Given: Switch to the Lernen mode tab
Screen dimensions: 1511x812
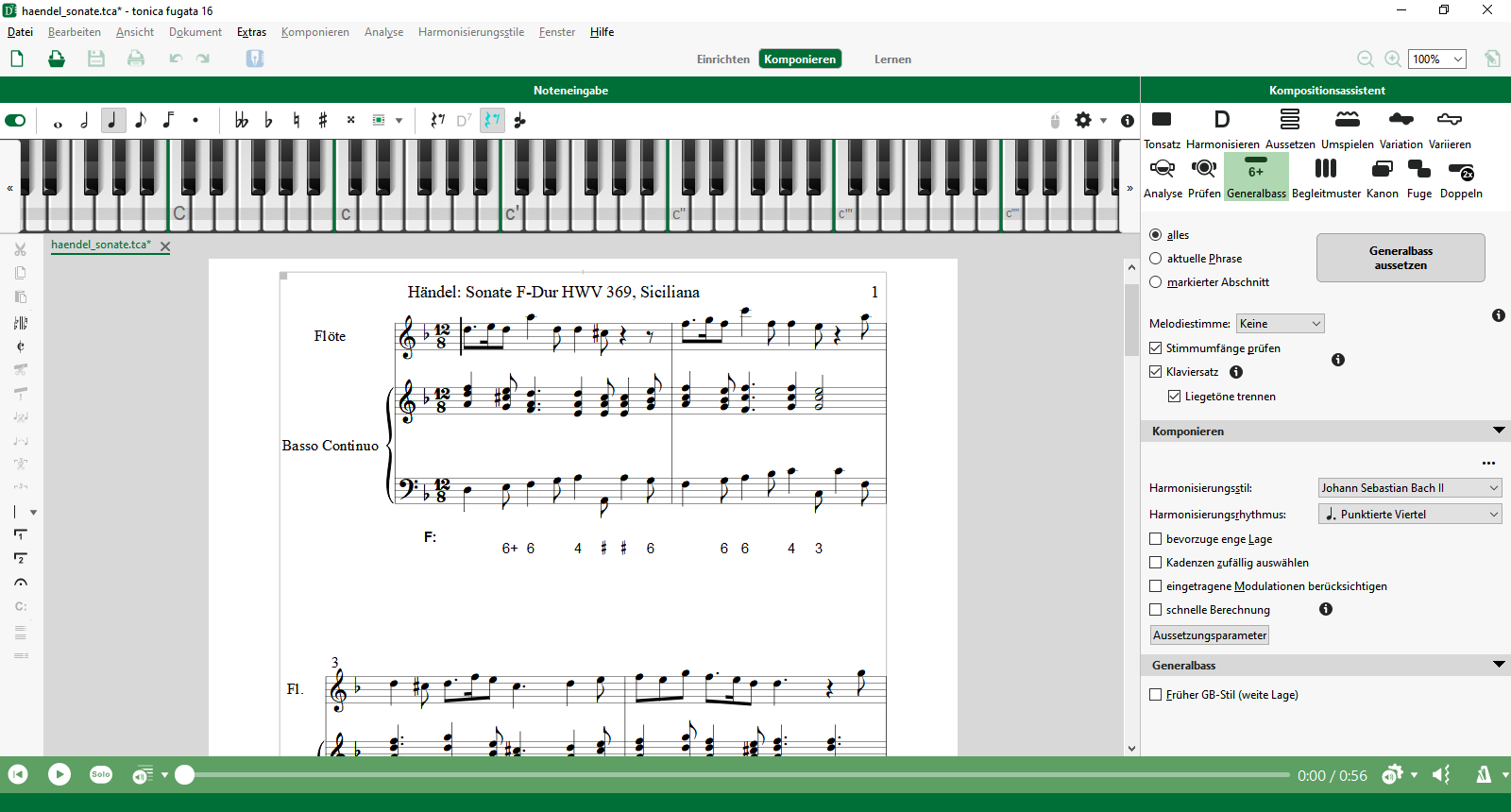Looking at the screenshot, I should click(892, 59).
